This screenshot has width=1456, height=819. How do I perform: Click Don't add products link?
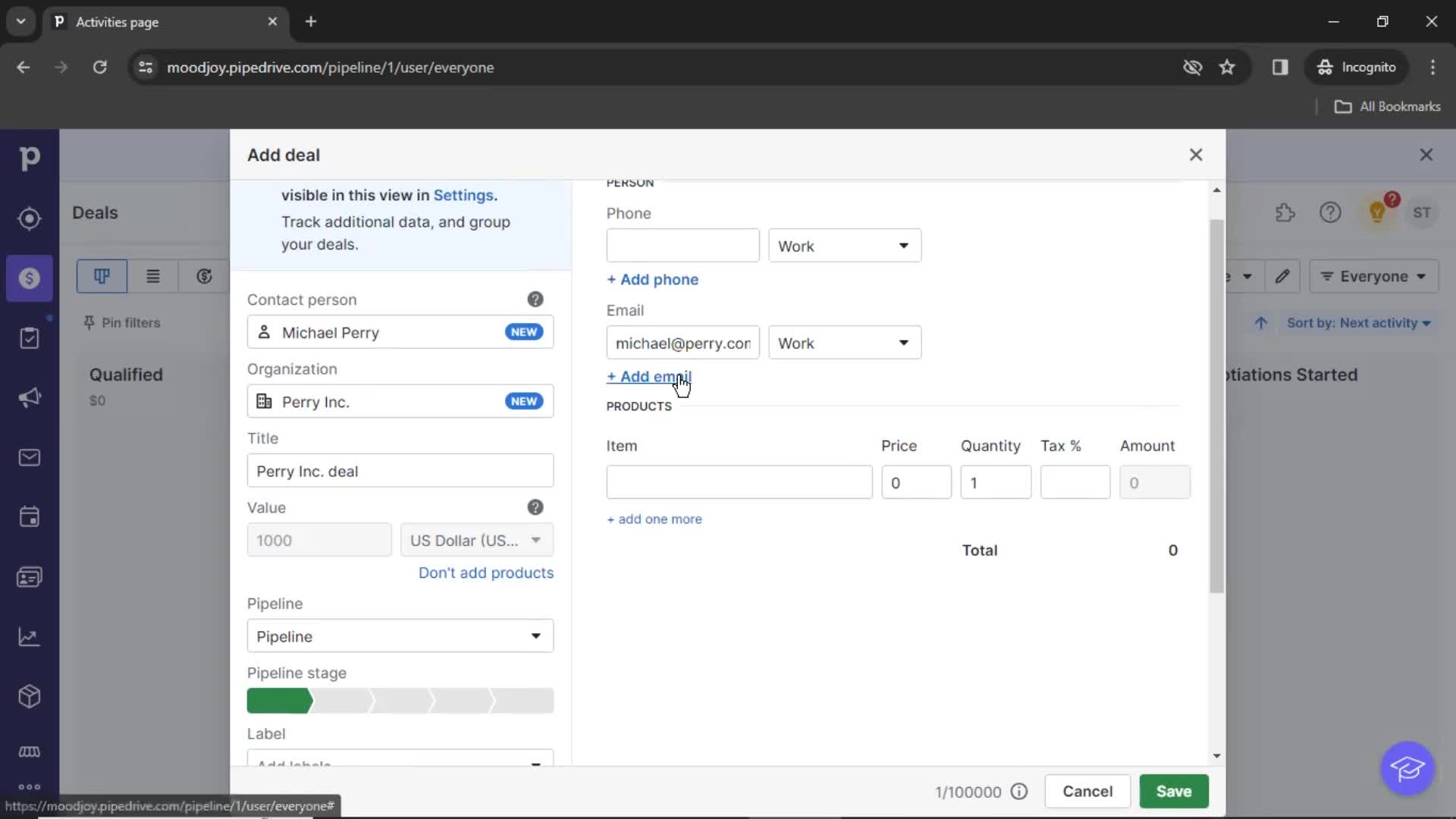[486, 573]
